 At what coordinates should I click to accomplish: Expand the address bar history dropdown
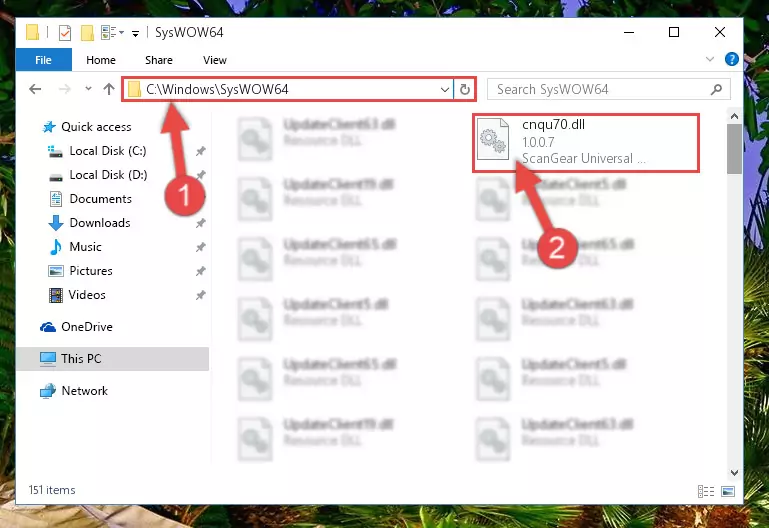(x=445, y=89)
